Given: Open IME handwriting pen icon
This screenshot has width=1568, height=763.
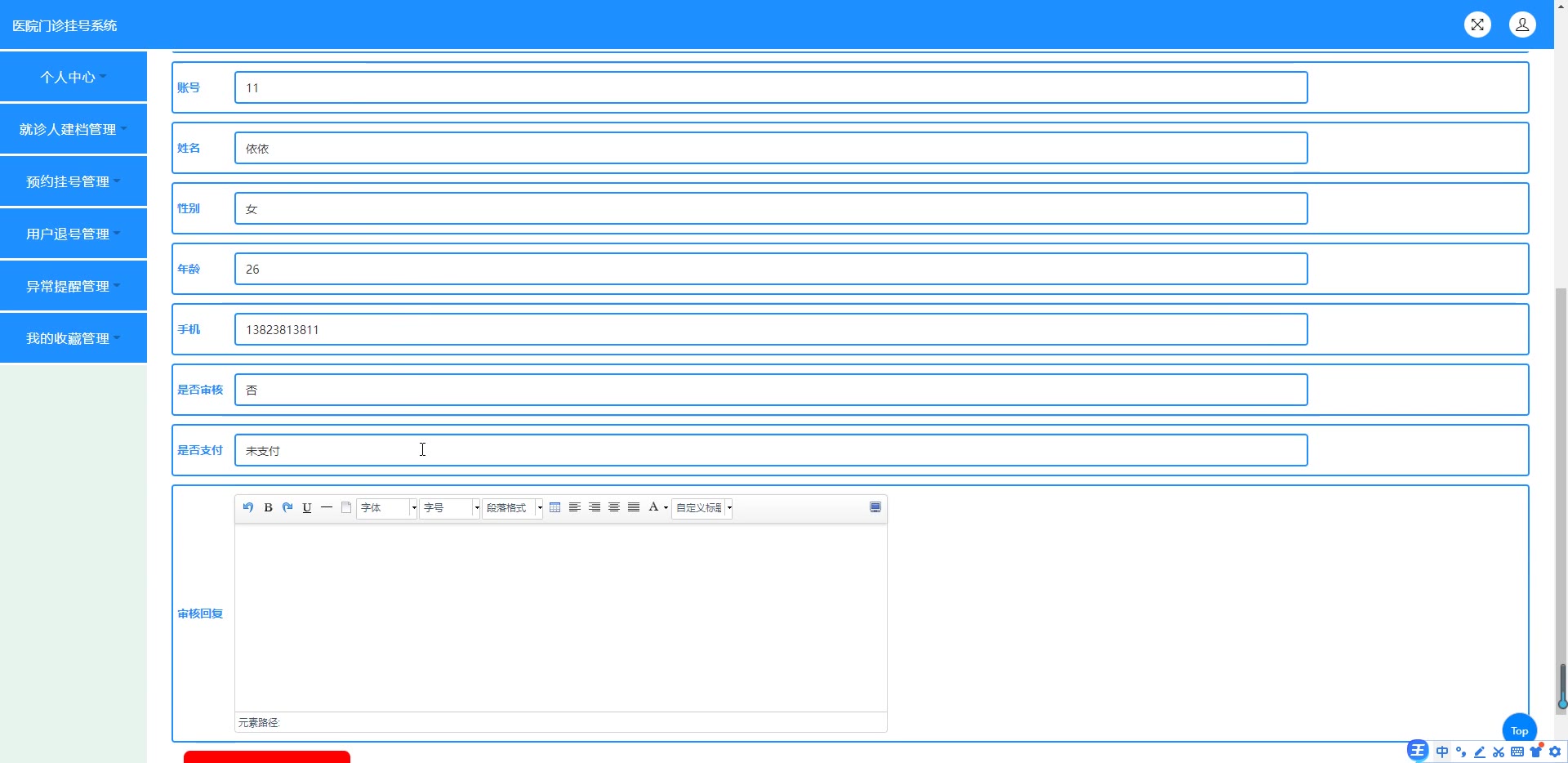Looking at the screenshot, I should pyautogui.click(x=1480, y=752).
